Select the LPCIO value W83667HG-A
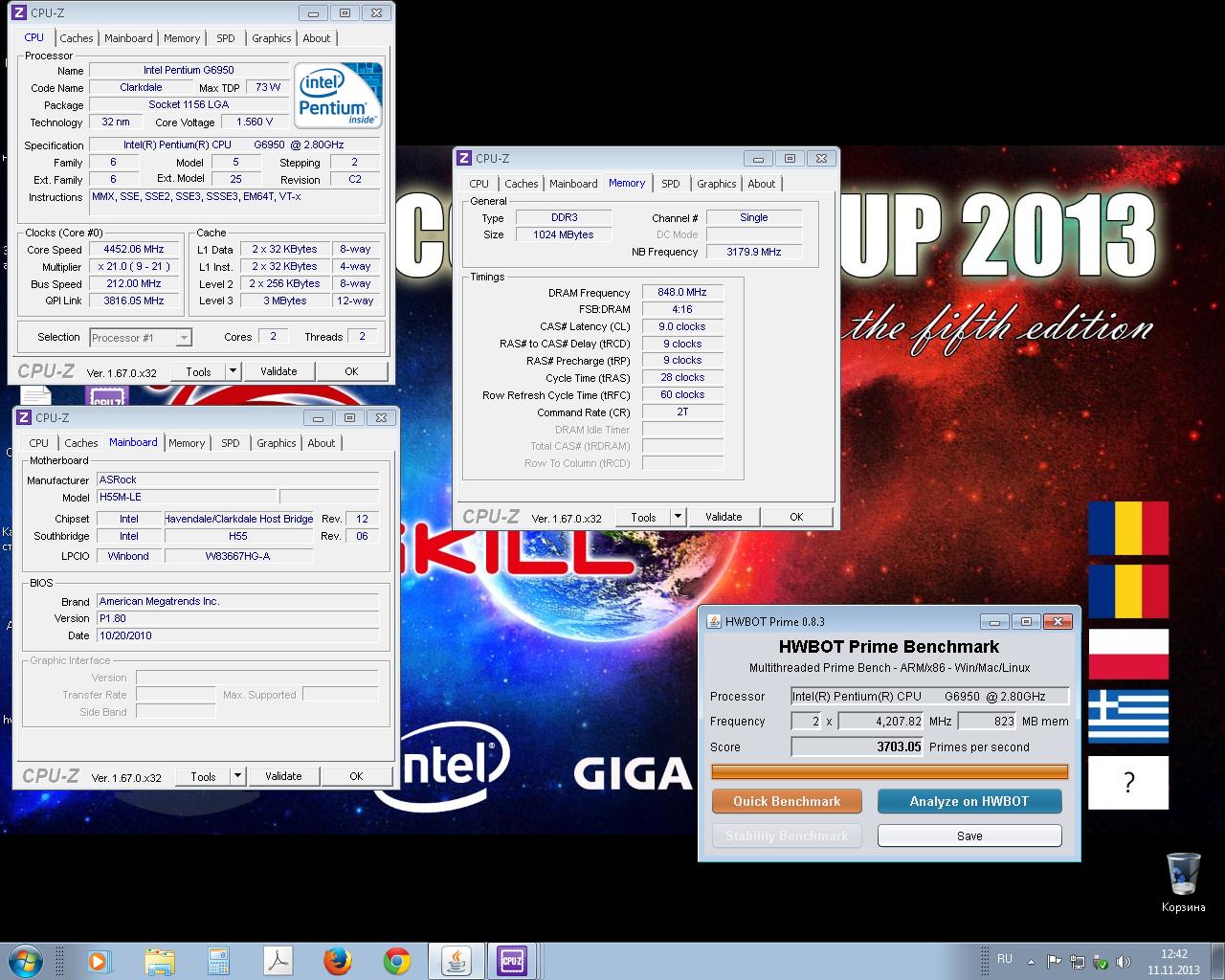This screenshot has width=1225, height=980. click(238, 556)
